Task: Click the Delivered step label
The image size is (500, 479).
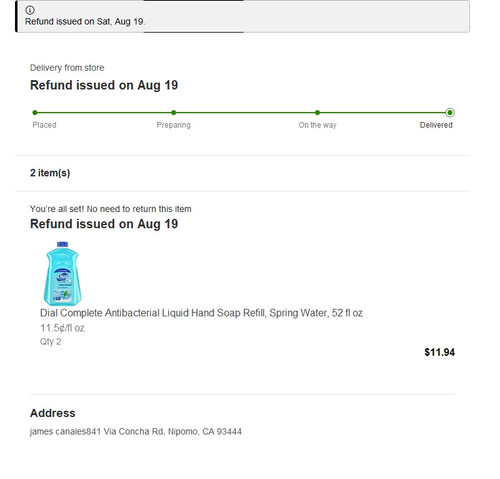Action: coord(436,125)
